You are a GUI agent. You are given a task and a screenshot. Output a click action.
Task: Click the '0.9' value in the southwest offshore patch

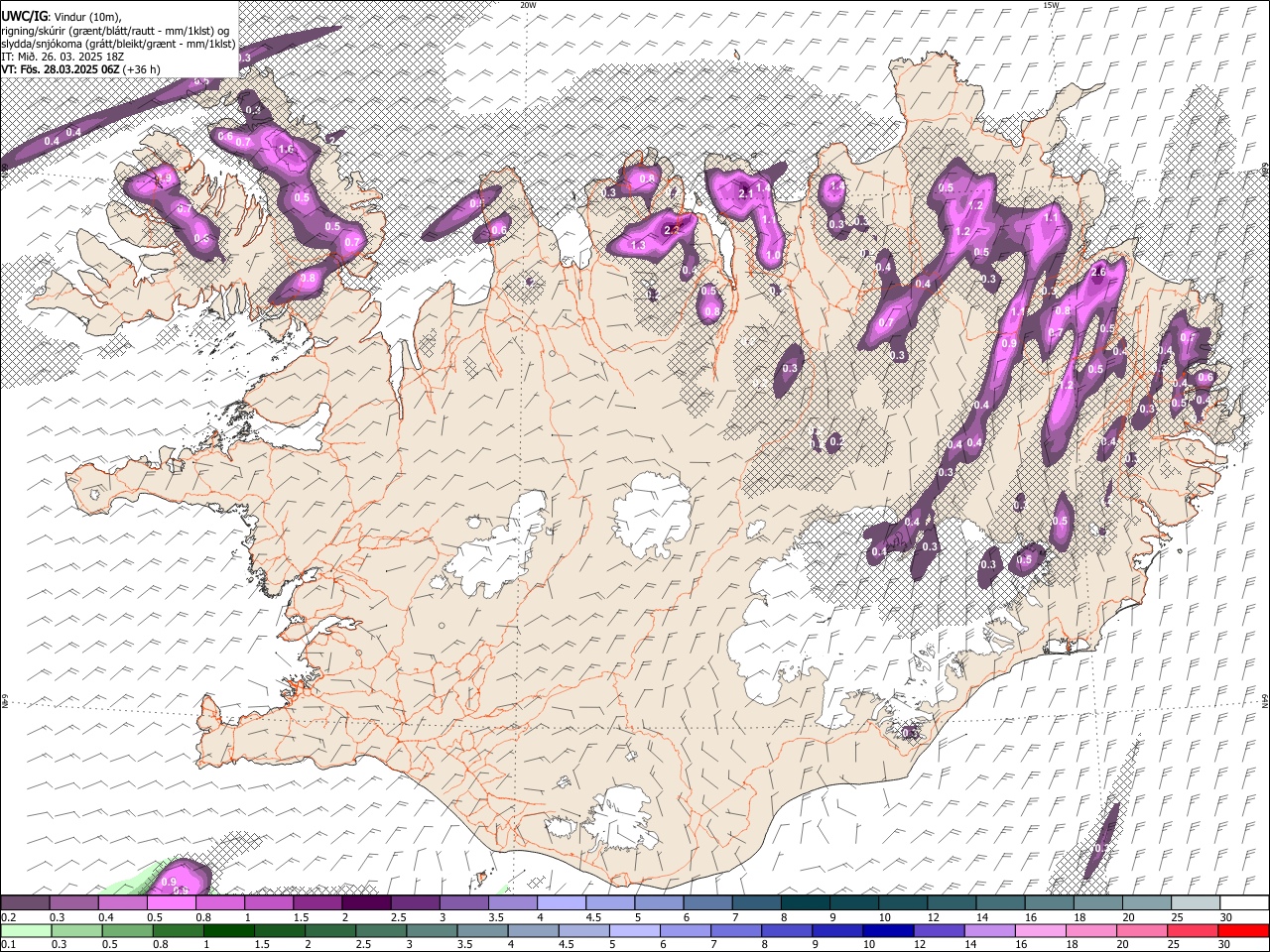click(x=169, y=882)
